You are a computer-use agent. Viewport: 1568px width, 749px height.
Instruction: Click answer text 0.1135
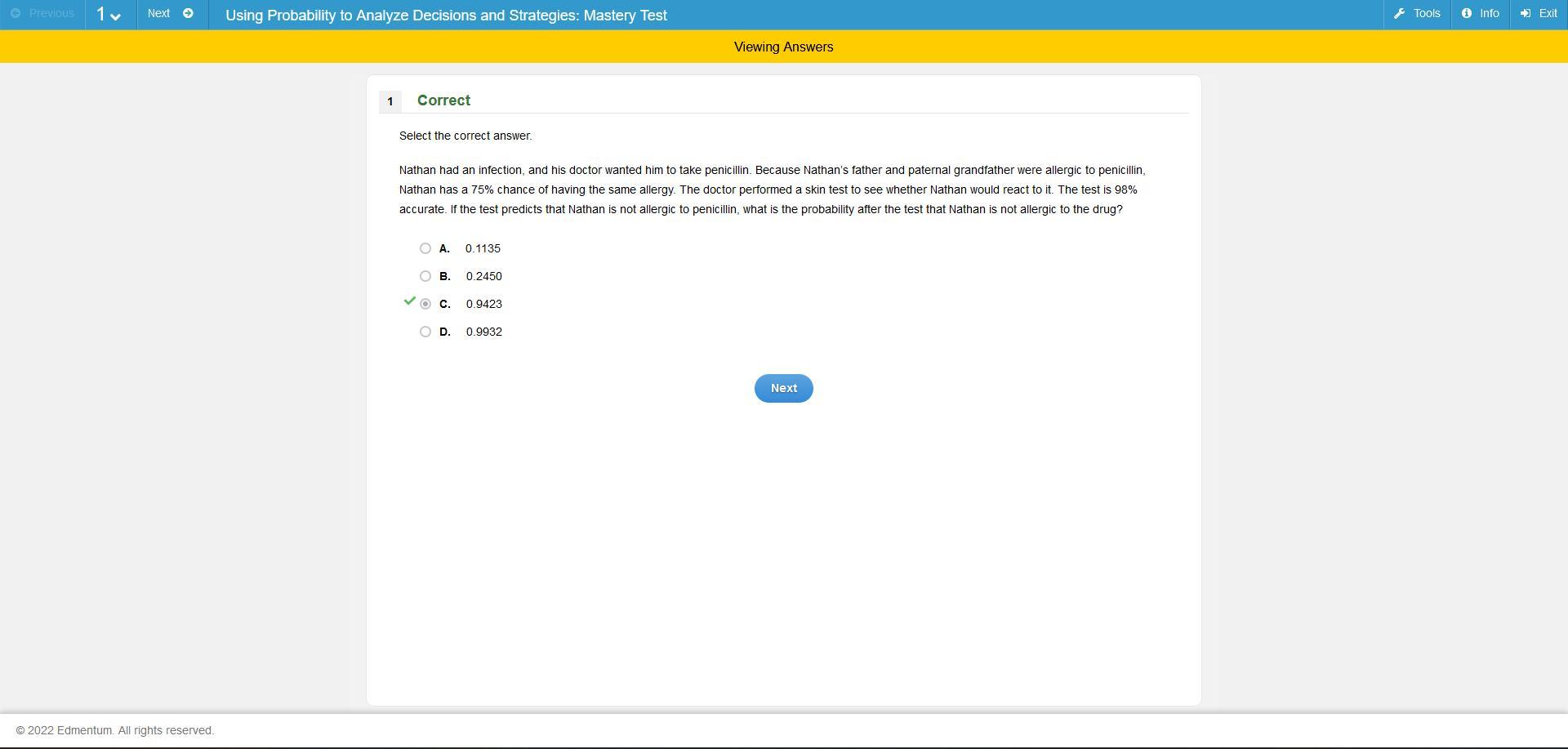coord(483,248)
